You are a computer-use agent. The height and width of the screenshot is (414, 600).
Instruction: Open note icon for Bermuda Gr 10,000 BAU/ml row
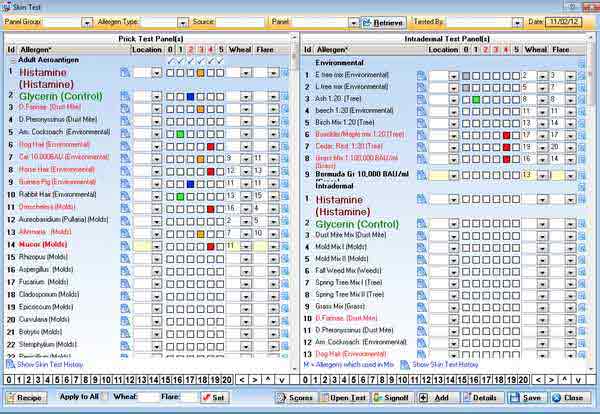[421, 175]
